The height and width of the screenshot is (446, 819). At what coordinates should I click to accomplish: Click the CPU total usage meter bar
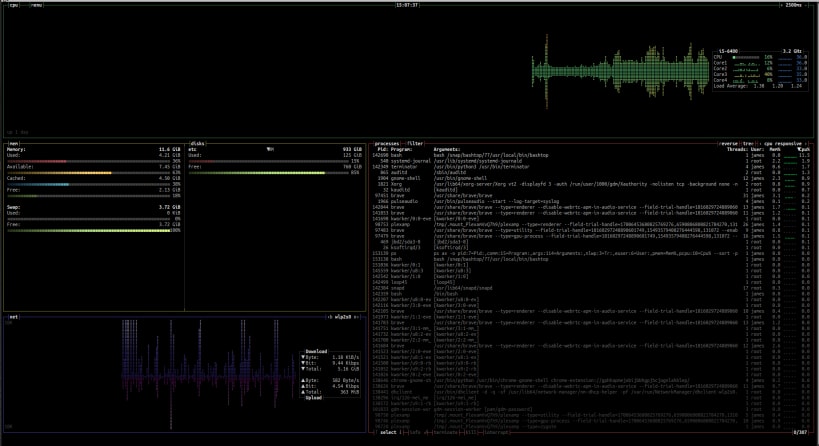coord(747,58)
